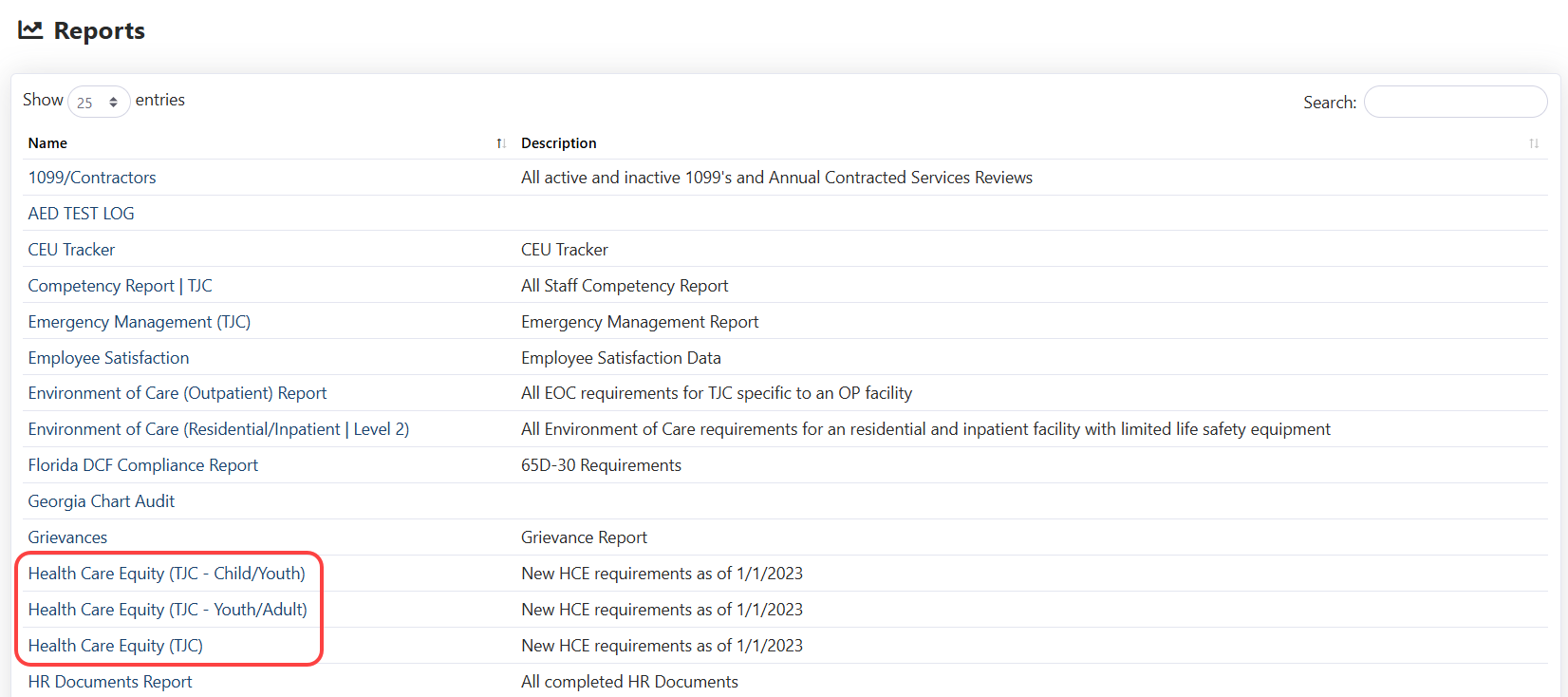
Task: Open Emergency Management (TJC) report
Action: point(139,322)
